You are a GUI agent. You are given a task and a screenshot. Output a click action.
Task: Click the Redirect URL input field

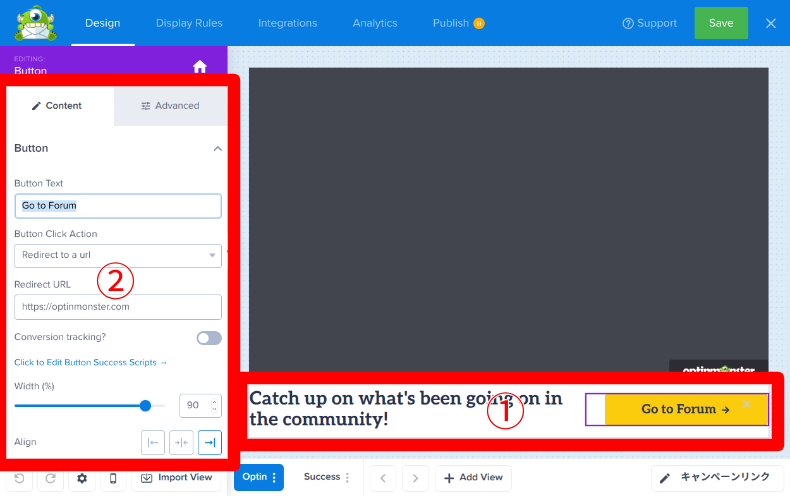(x=118, y=307)
